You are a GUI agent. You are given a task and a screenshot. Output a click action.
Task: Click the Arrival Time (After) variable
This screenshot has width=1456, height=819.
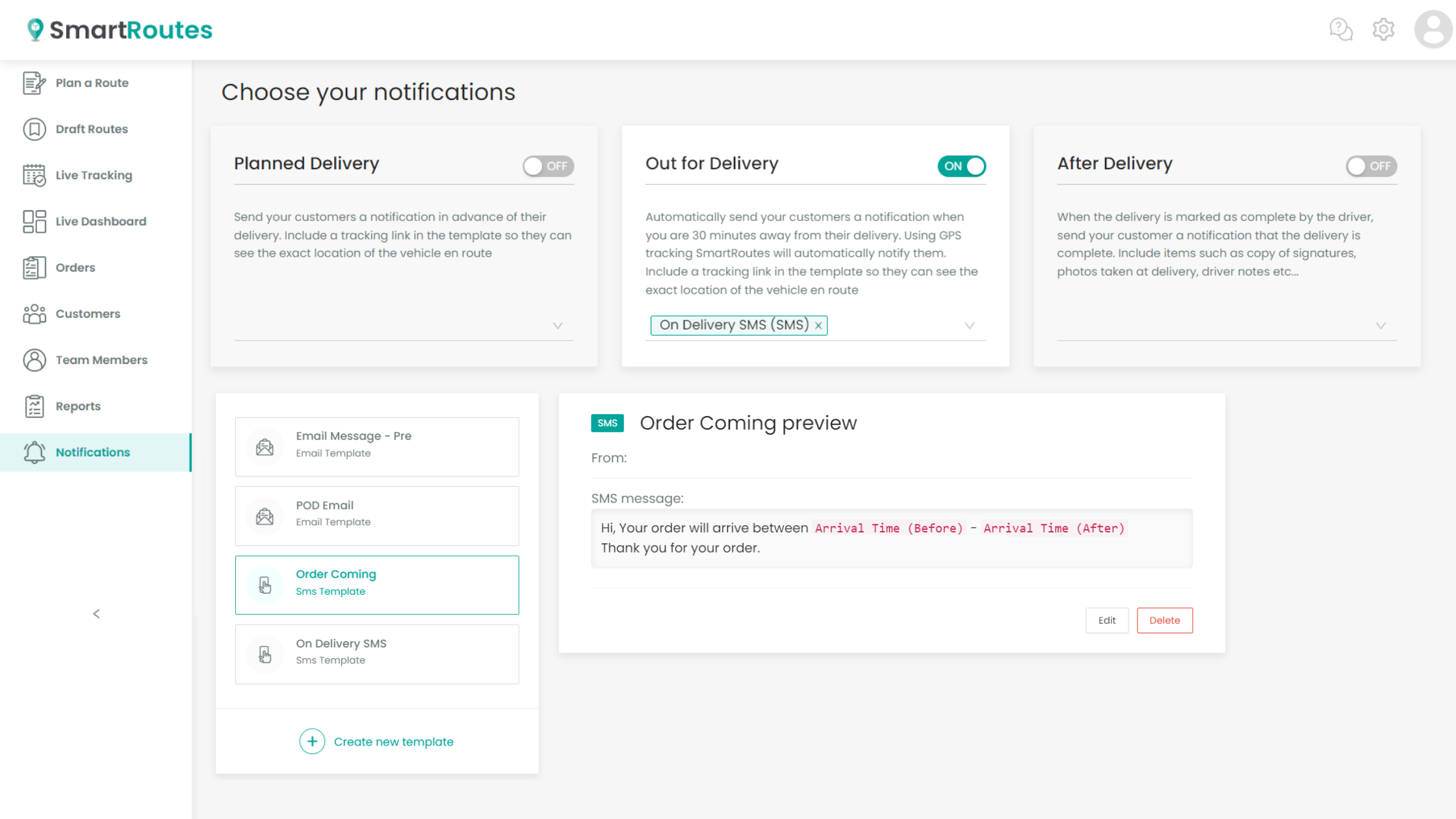[1054, 528]
